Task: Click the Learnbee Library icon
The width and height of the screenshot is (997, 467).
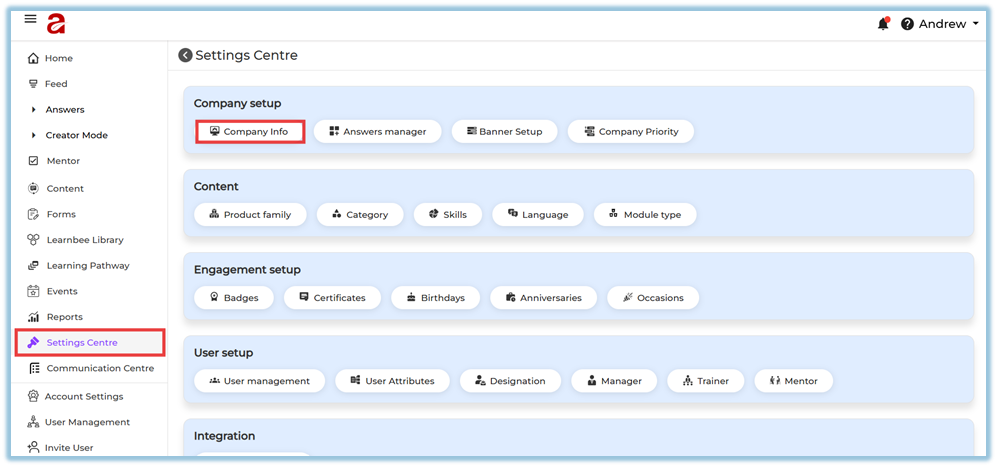Action: click(34, 240)
